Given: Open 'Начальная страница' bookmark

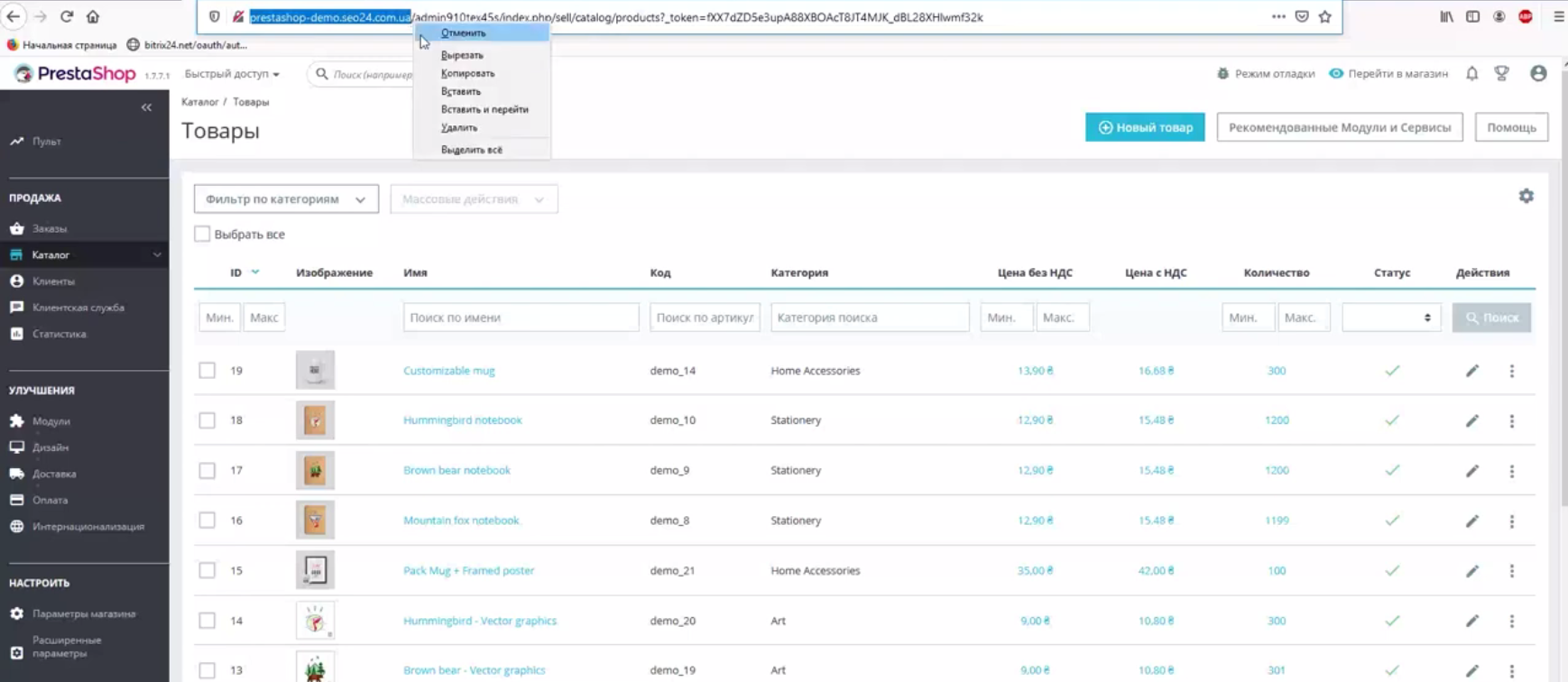Looking at the screenshot, I should coord(61,44).
